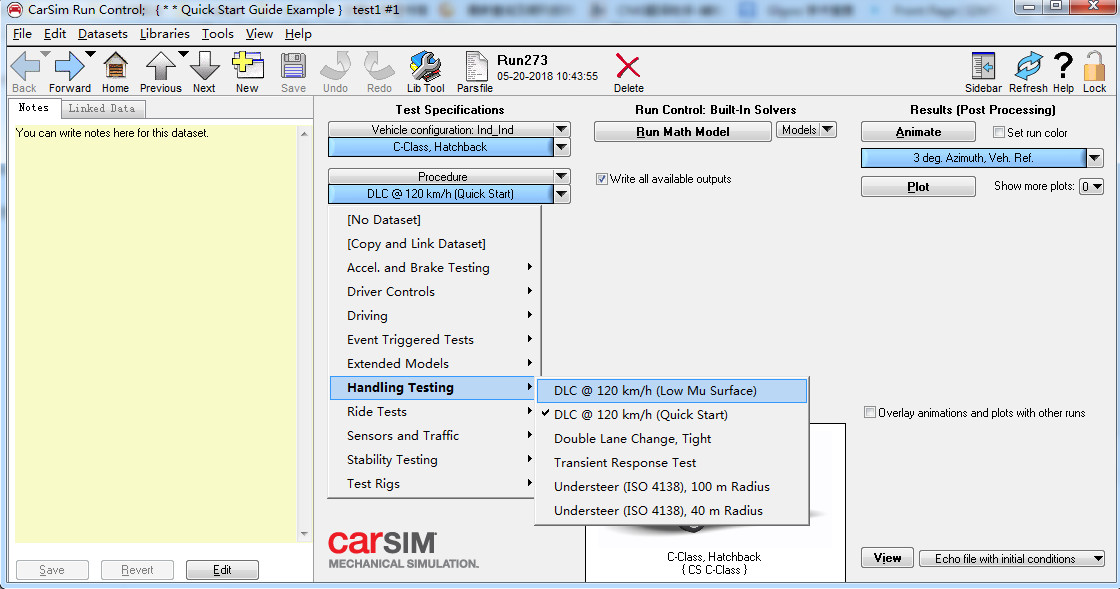
Task: Choose DLC @ 120 km/h (Low Mu Surface)
Action: pyautogui.click(x=672, y=391)
